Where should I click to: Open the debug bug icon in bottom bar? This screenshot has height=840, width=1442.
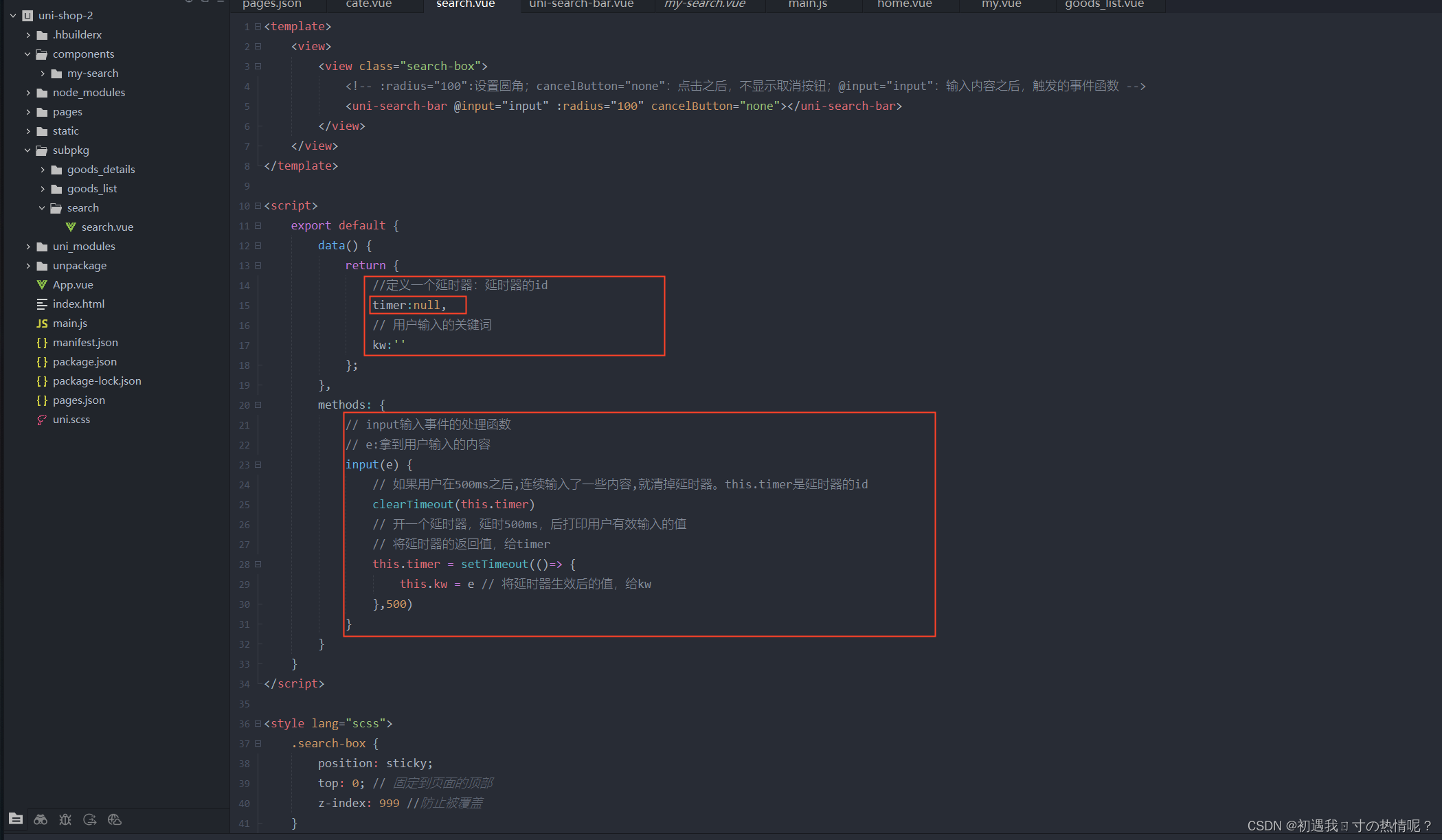coord(65,819)
